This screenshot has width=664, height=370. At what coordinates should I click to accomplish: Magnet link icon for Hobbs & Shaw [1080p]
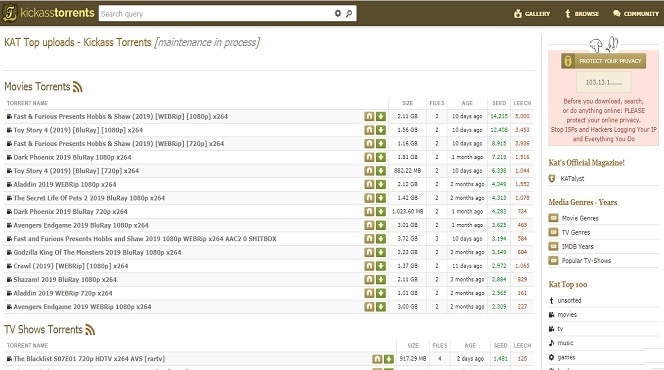tap(369, 116)
